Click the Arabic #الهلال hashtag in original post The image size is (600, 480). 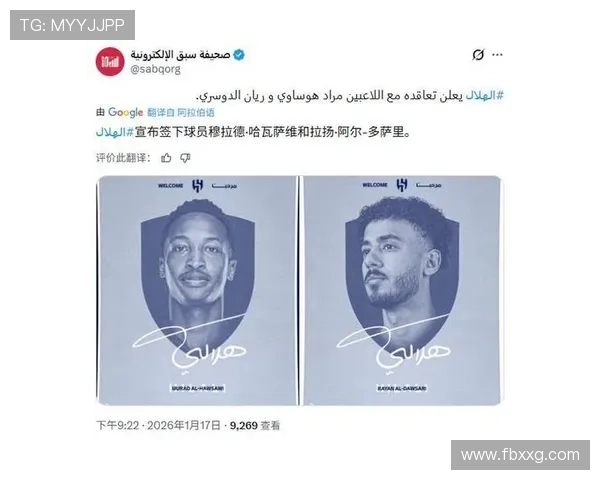[x=484, y=95]
